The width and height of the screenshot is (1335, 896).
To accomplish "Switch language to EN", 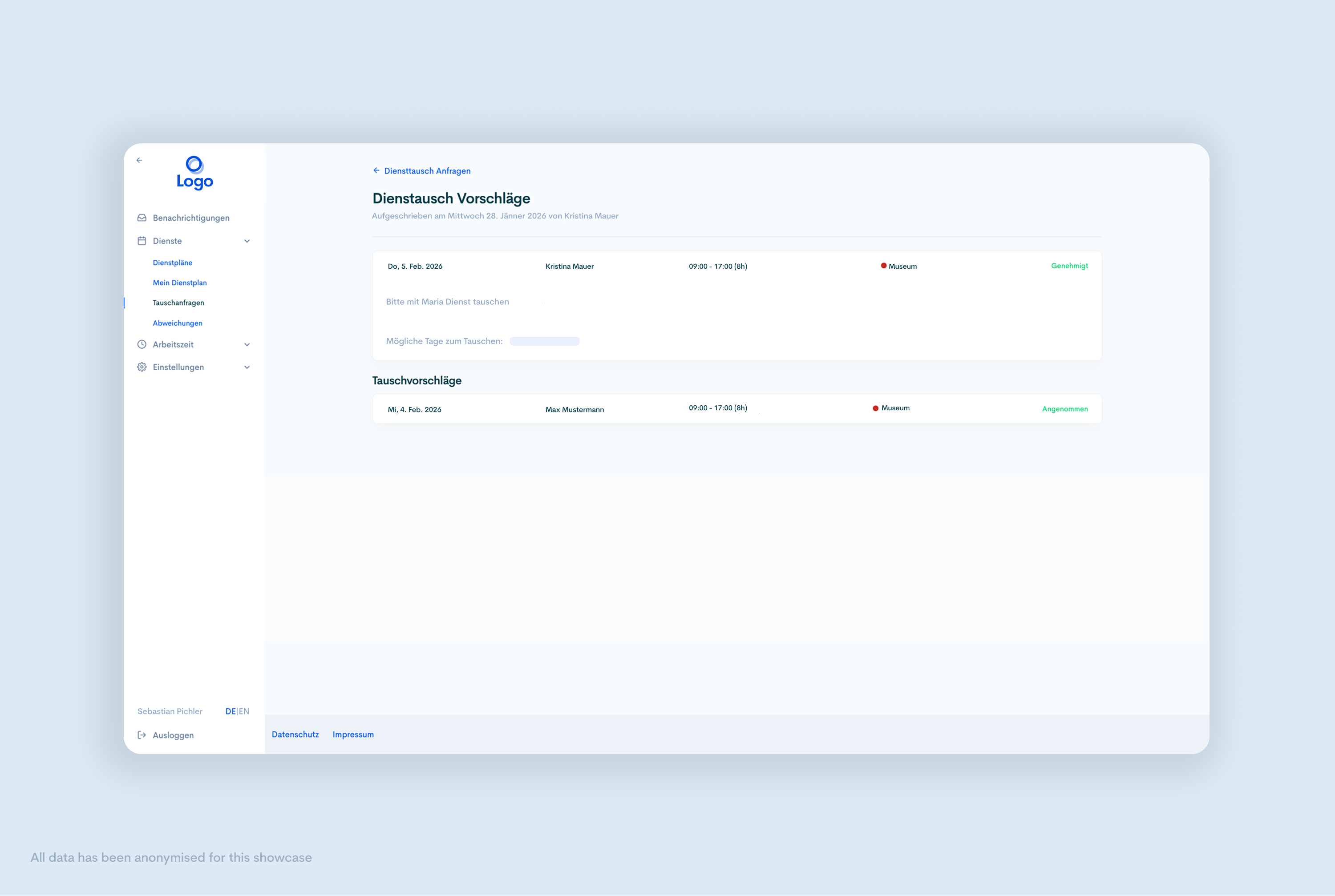I will click(x=244, y=711).
